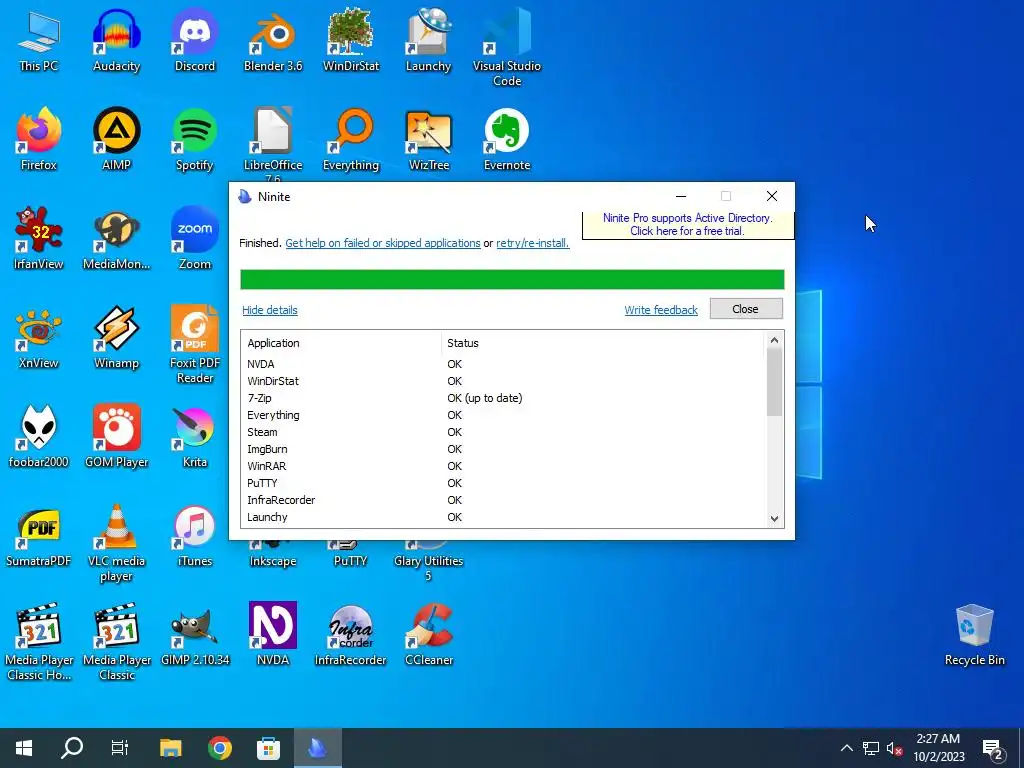
Task: Click the green Ninite progress bar
Action: 512,280
